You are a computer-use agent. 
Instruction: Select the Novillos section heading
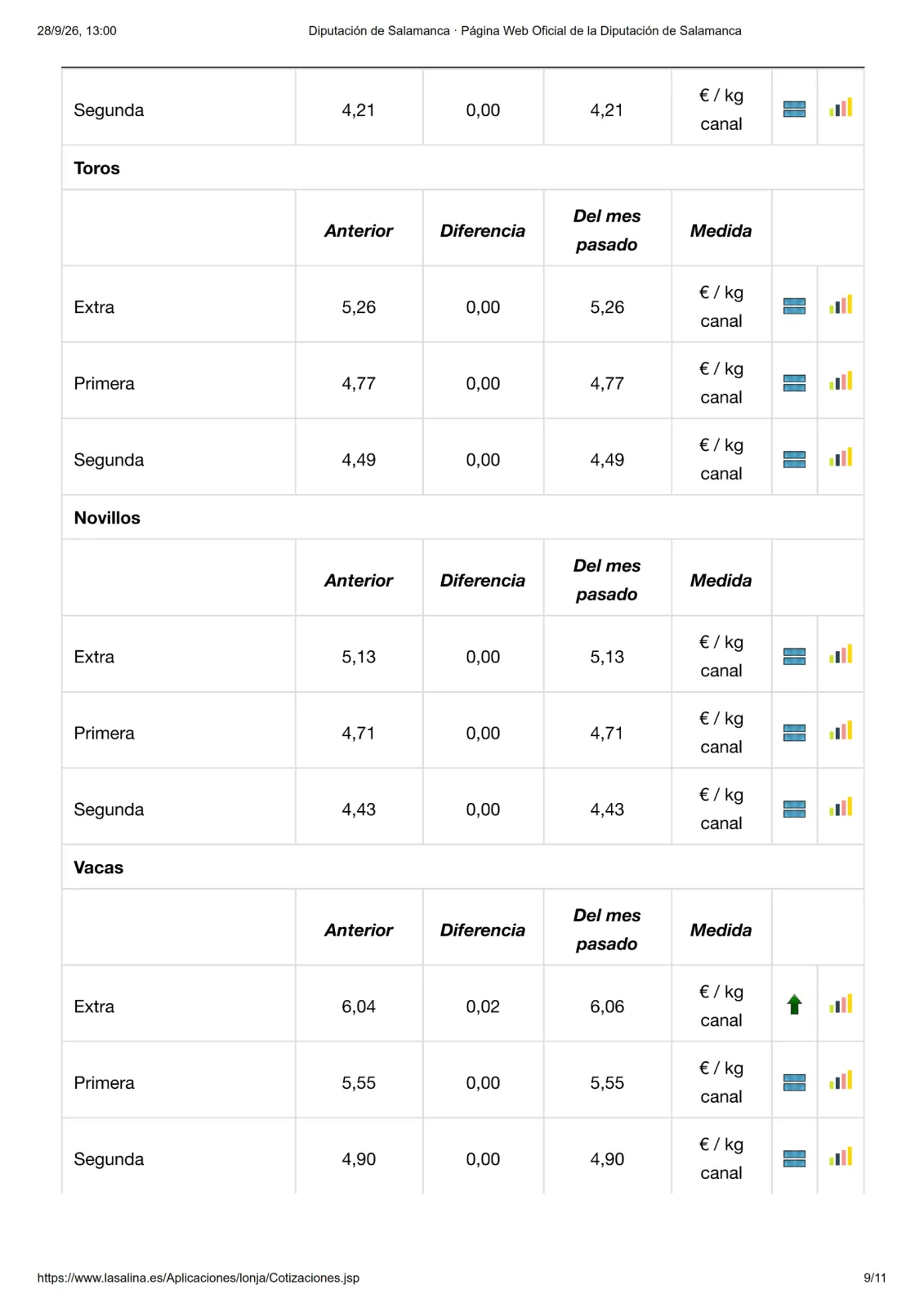[x=107, y=518]
